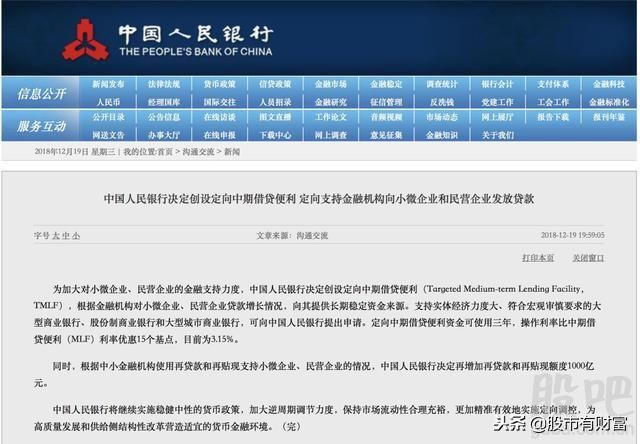Screen dimensions: 640x444
Task: Select 在线申报 link
Action: click(x=220, y=135)
